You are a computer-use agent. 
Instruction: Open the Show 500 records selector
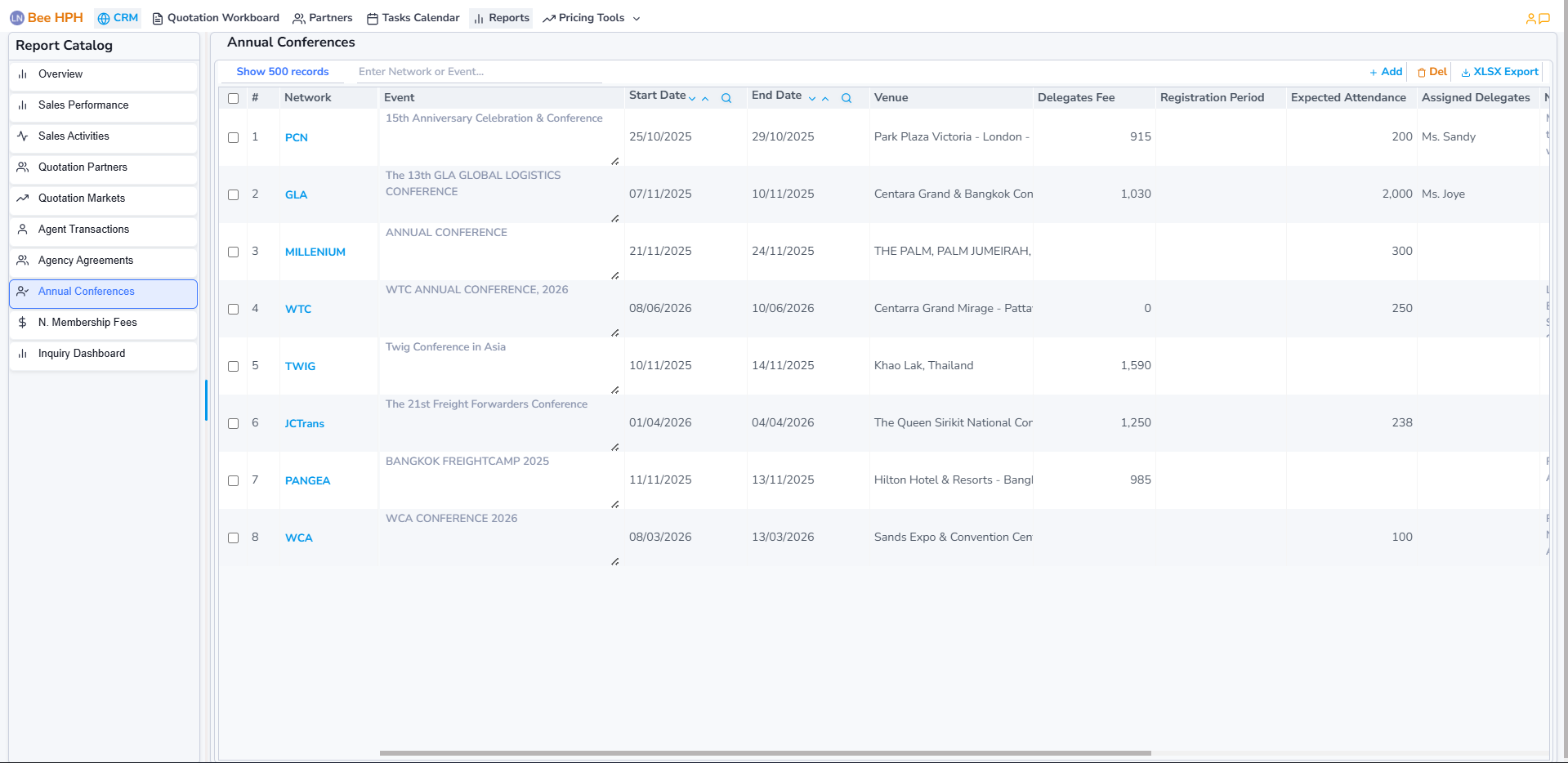(x=282, y=72)
